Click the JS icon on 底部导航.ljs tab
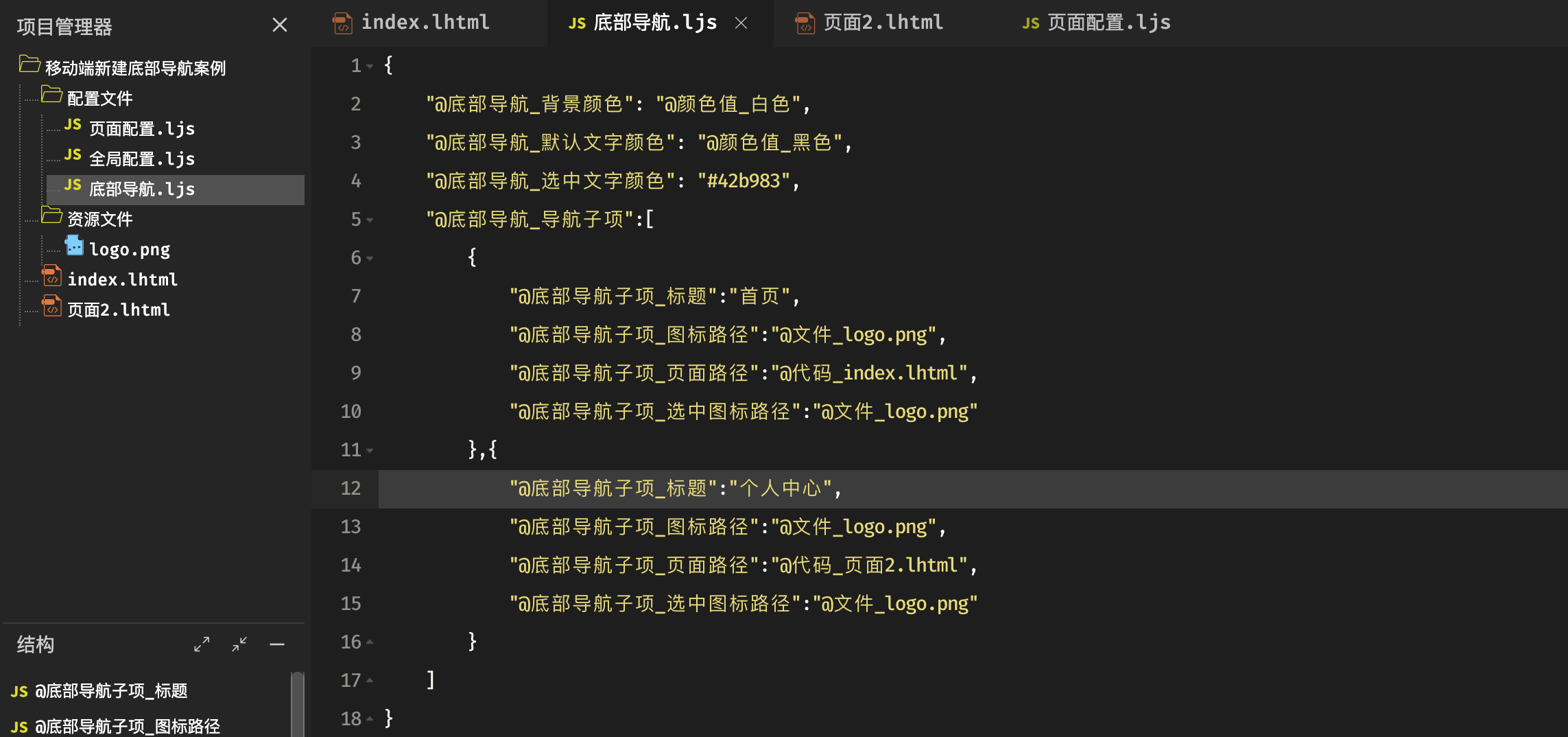The width and height of the screenshot is (1568, 737). coord(577,24)
